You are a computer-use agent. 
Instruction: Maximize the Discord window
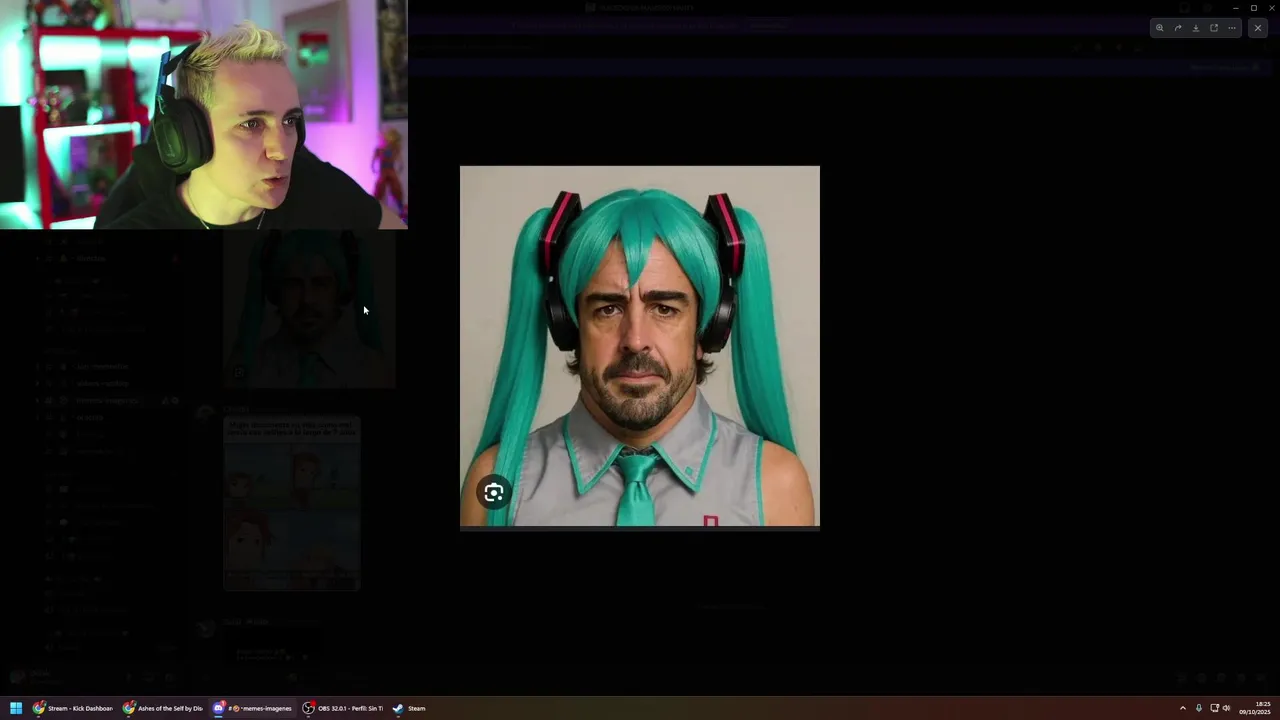click(x=1254, y=8)
